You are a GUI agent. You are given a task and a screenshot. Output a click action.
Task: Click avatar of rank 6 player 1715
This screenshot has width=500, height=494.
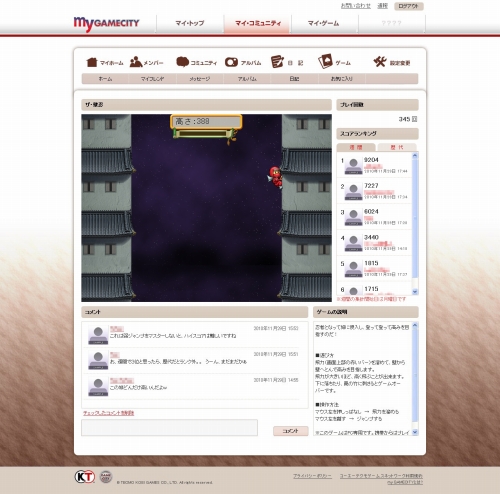(353, 291)
